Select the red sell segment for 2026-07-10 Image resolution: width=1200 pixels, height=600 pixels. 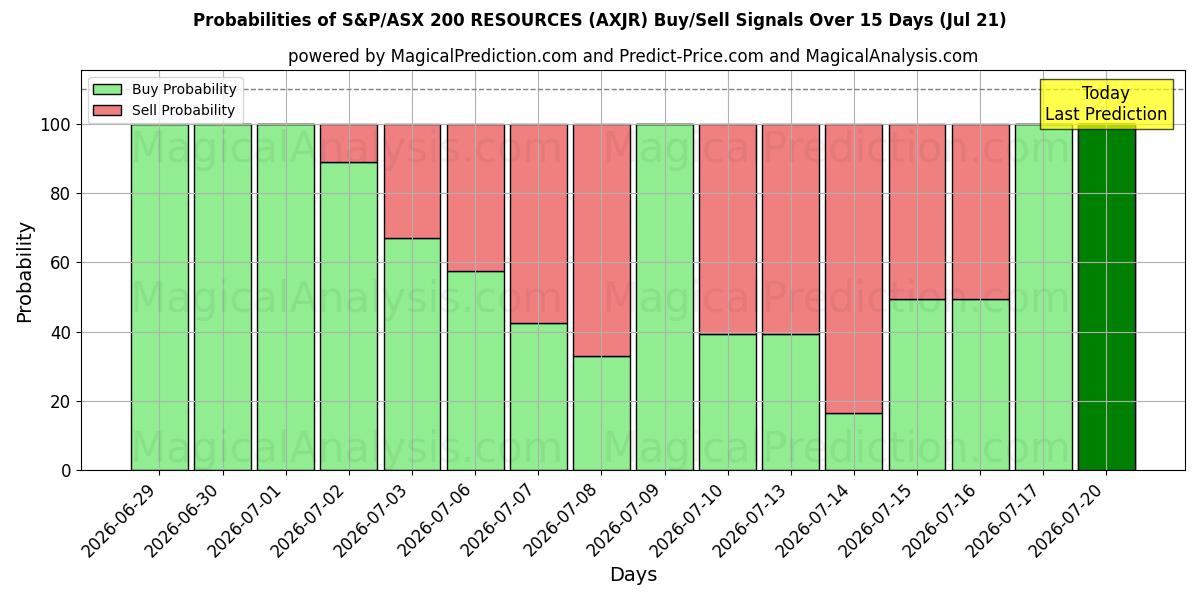pos(728,229)
